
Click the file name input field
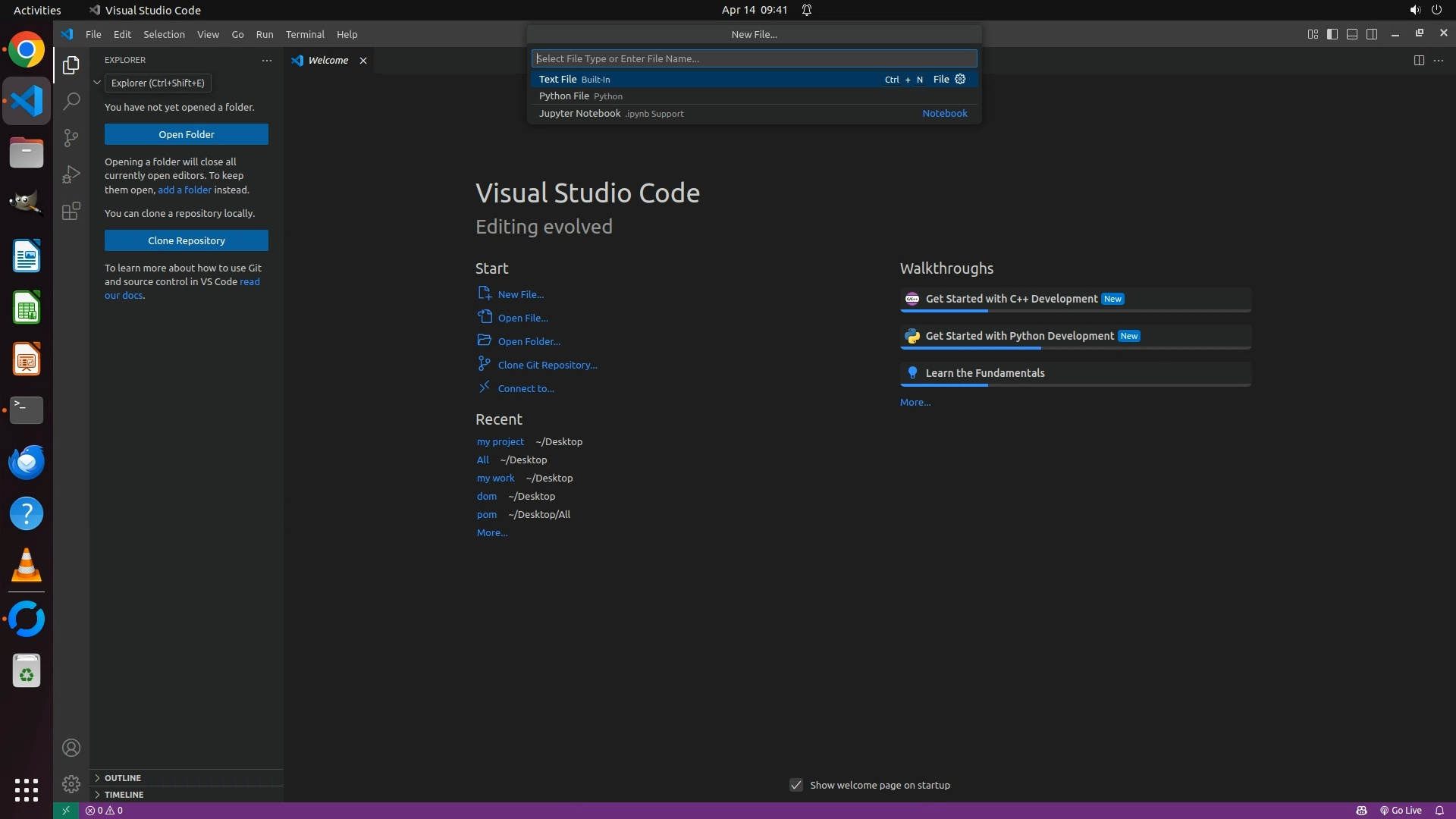pos(754,58)
